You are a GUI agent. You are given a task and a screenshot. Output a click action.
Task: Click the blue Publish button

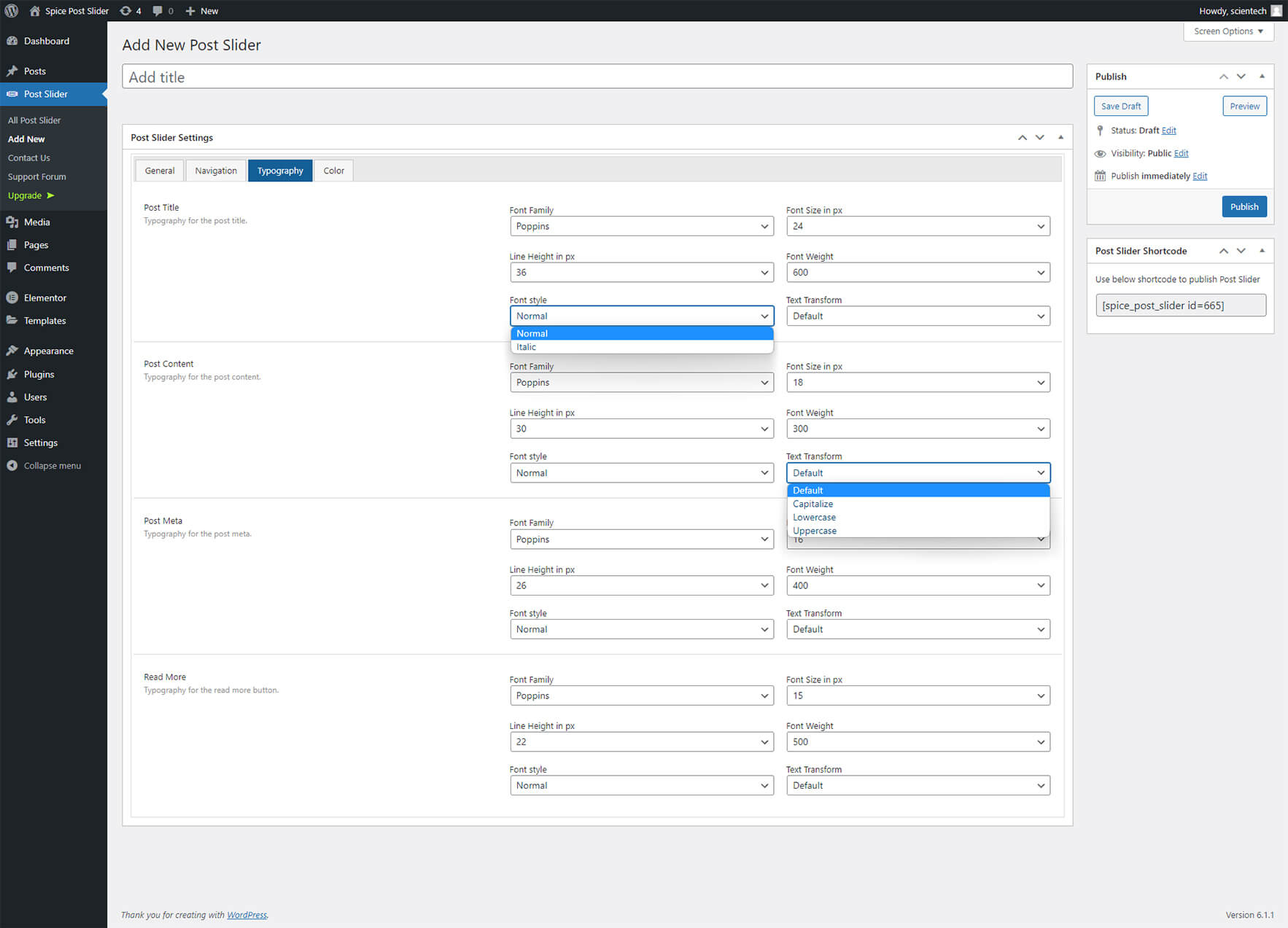tap(1244, 207)
